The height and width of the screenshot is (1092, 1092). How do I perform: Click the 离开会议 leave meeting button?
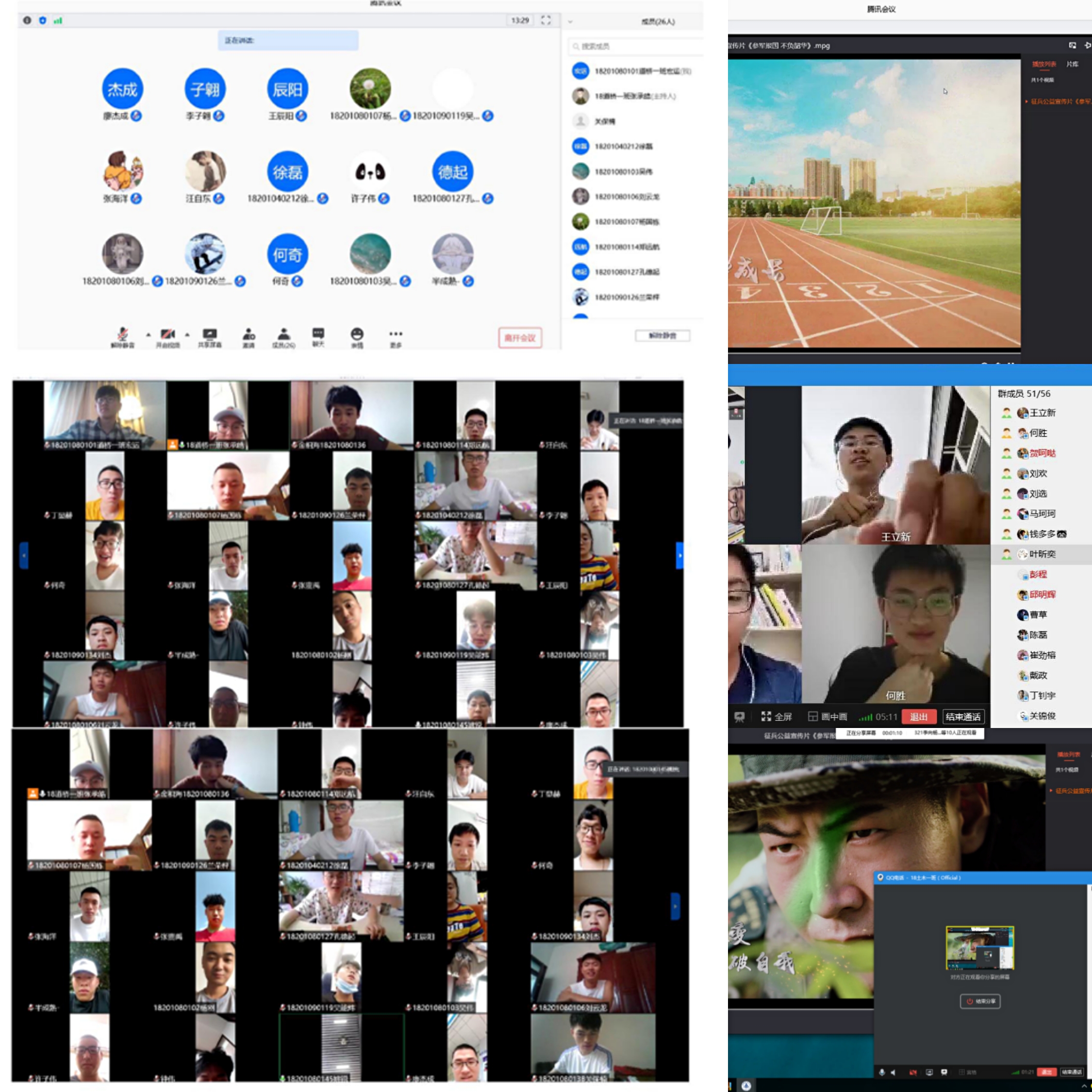pos(519,337)
